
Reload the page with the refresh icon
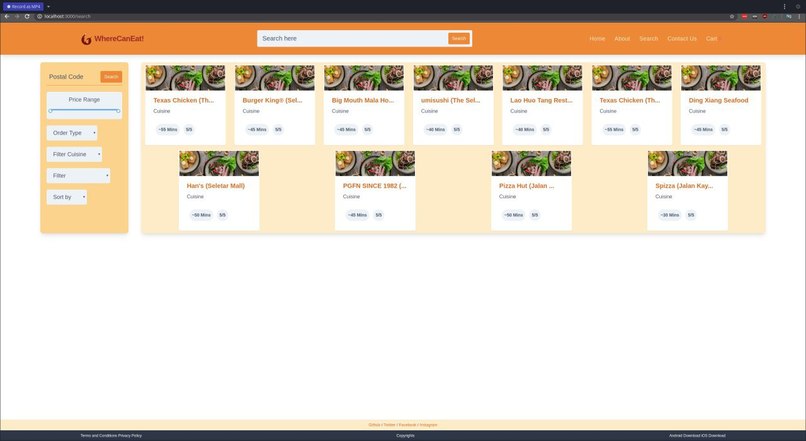coord(27,16)
